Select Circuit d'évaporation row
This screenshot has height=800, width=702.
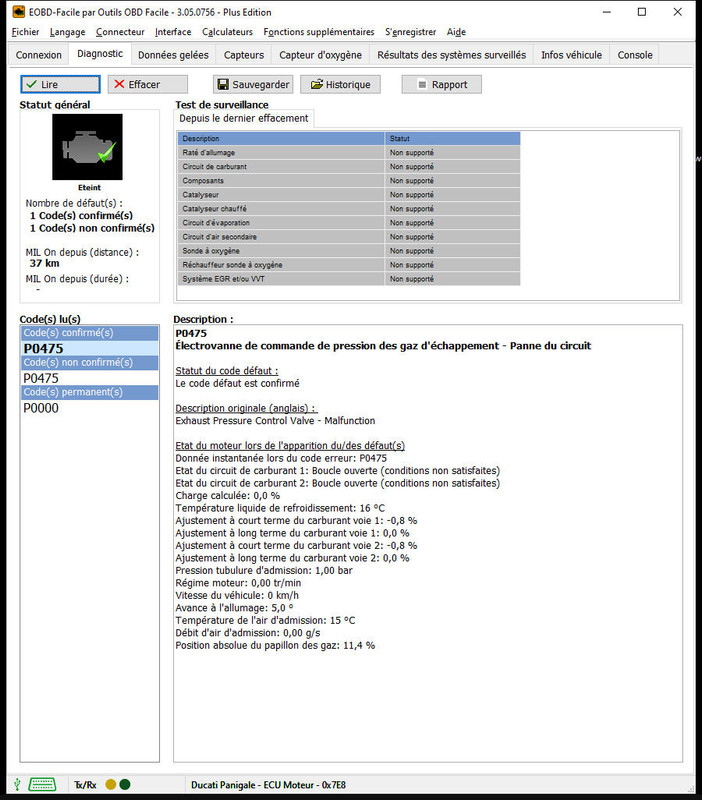click(x=349, y=222)
